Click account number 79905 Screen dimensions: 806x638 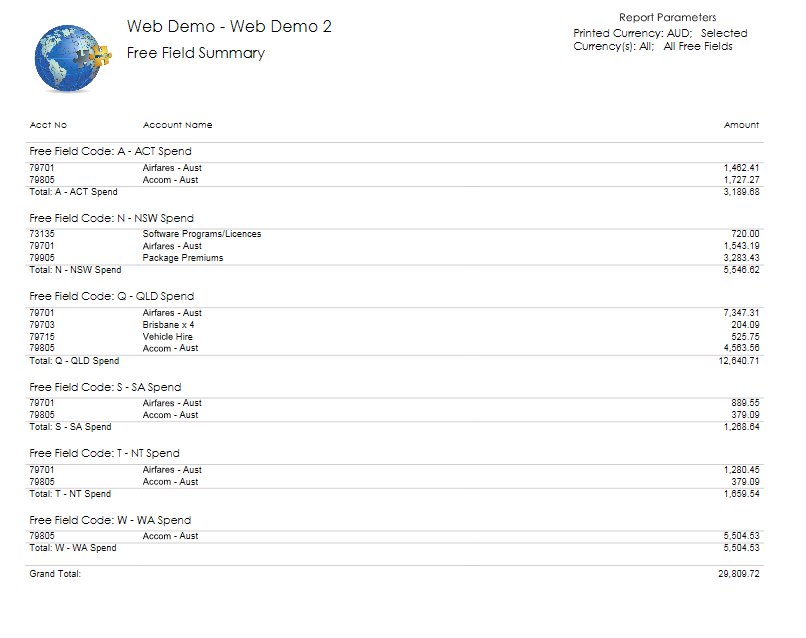pos(42,258)
